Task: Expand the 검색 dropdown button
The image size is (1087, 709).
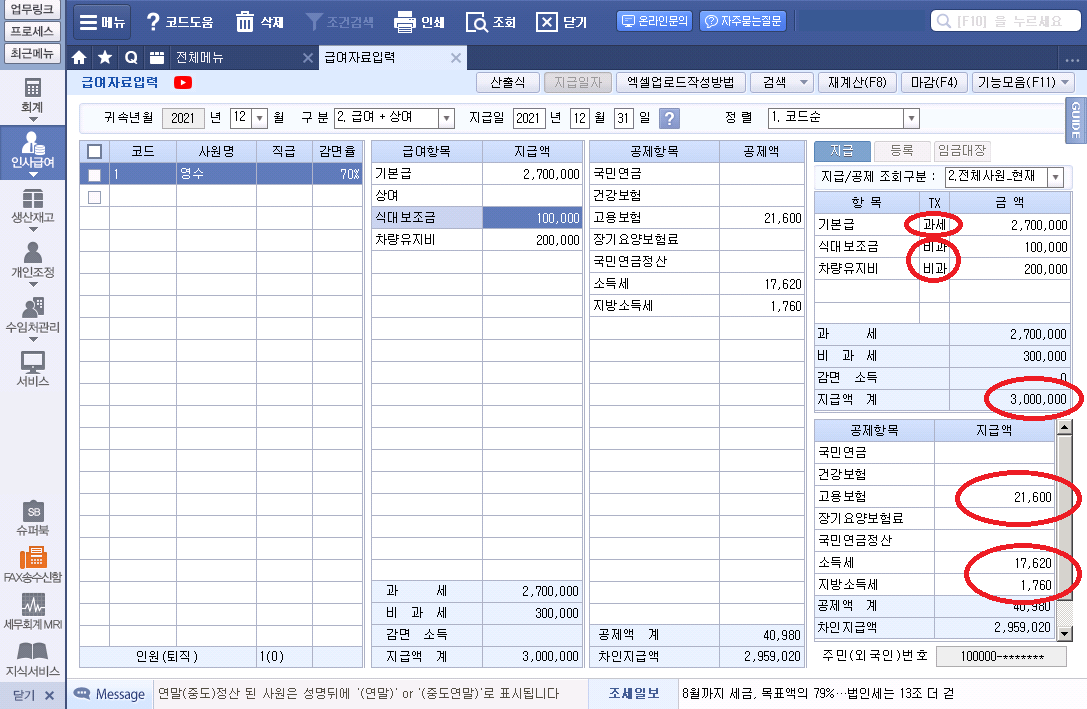Action: coord(803,82)
